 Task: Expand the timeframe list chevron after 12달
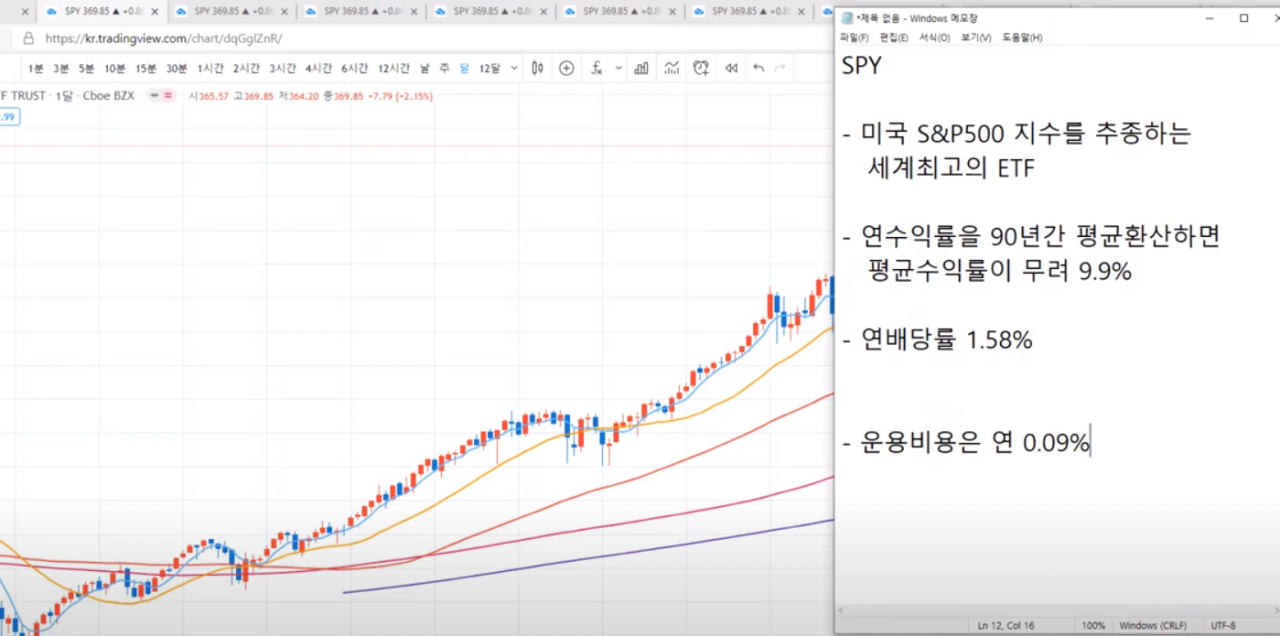tap(514, 68)
